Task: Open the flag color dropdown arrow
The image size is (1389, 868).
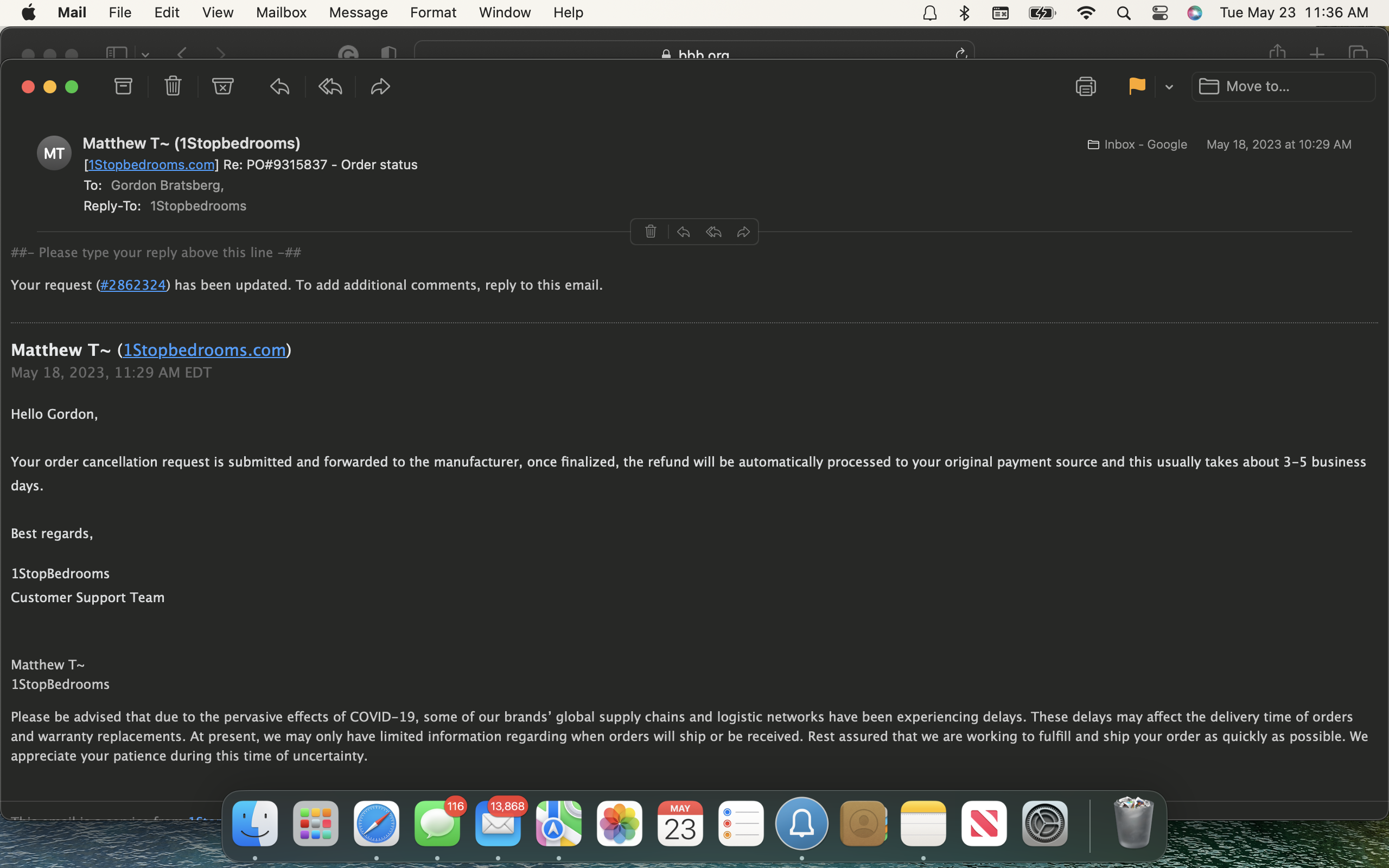Action: click(1169, 87)
